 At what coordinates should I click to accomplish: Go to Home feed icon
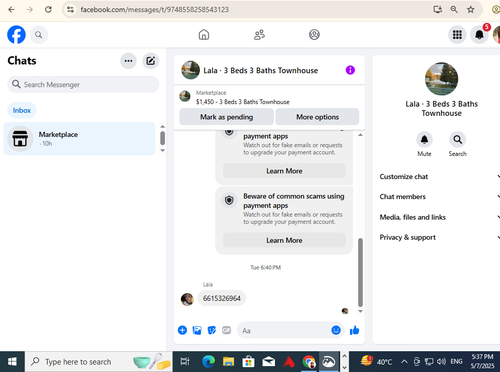204,35
